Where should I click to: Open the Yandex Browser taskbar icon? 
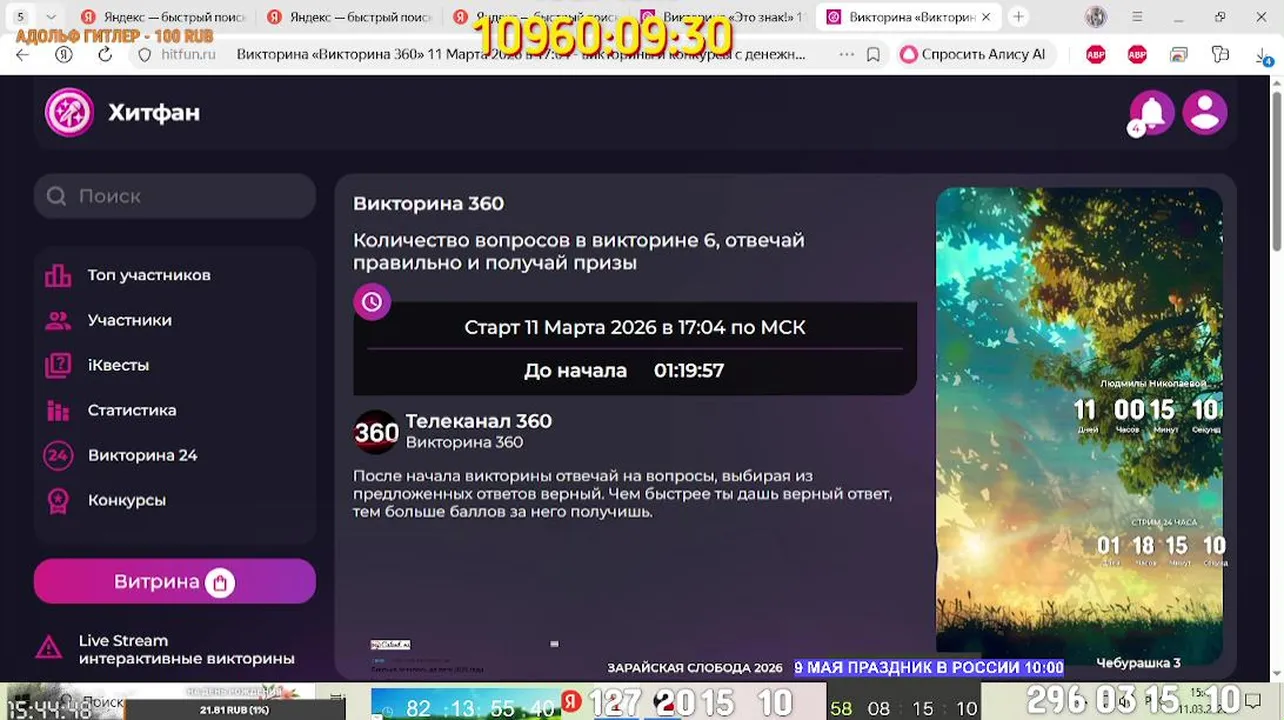coord(571,701)
